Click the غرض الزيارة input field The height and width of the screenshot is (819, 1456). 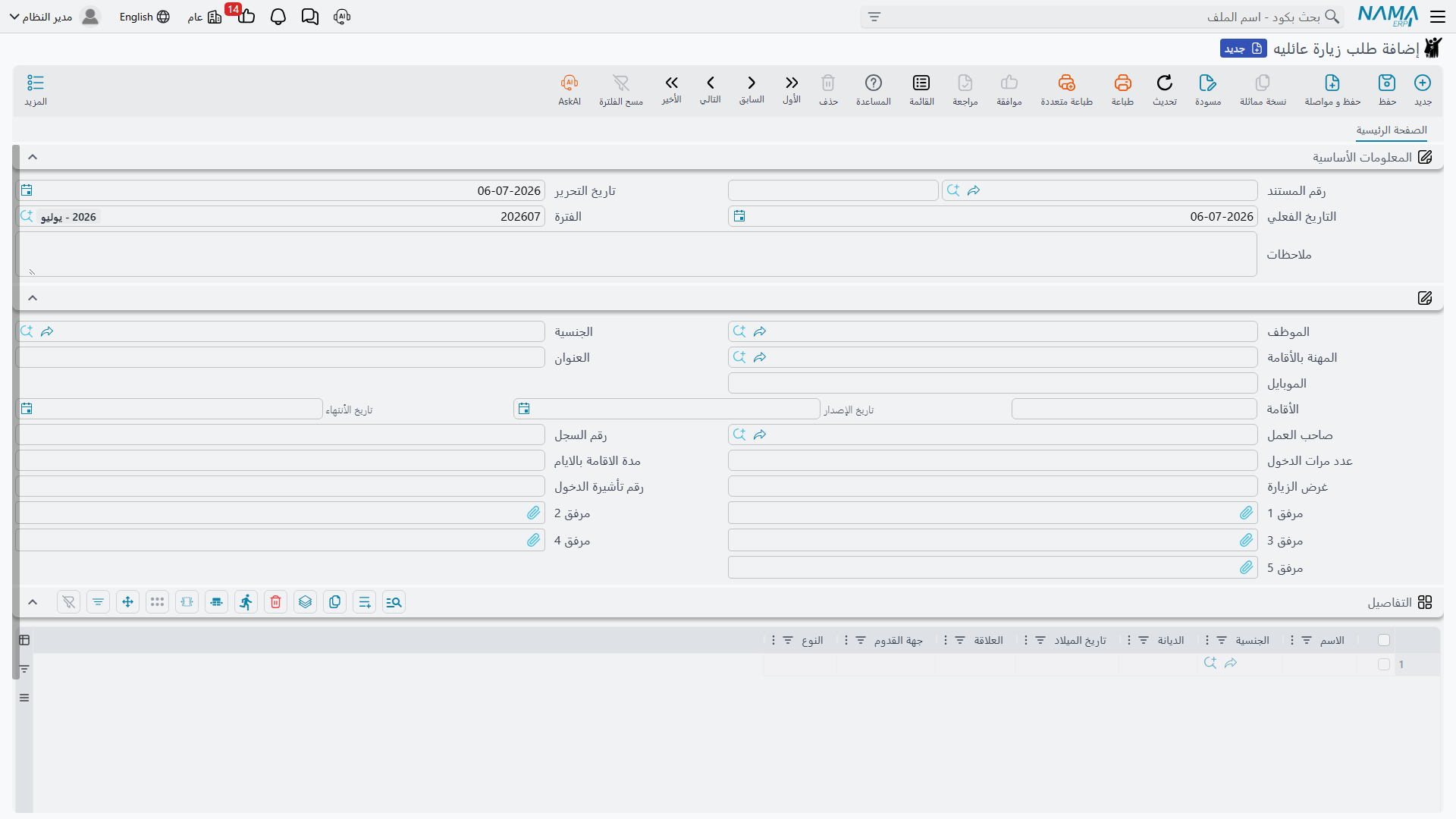pyautogui.click(x=993, y=486)
